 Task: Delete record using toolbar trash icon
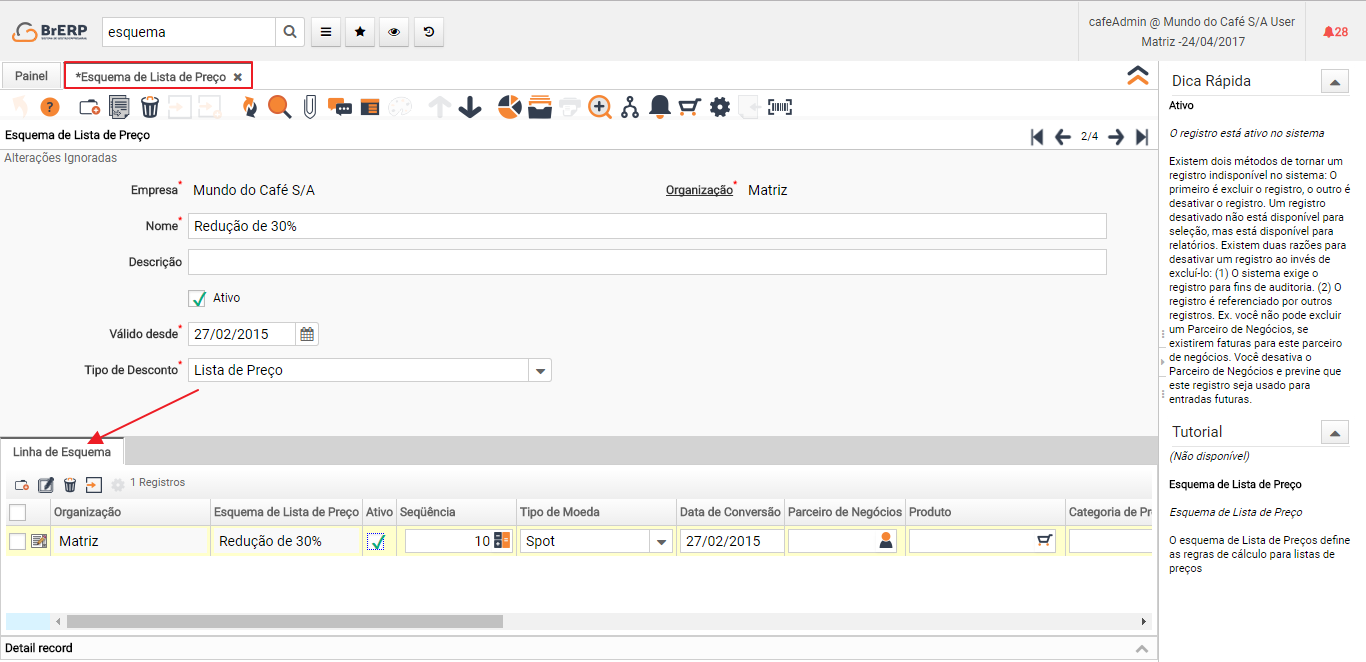click(x=150, y=107)
